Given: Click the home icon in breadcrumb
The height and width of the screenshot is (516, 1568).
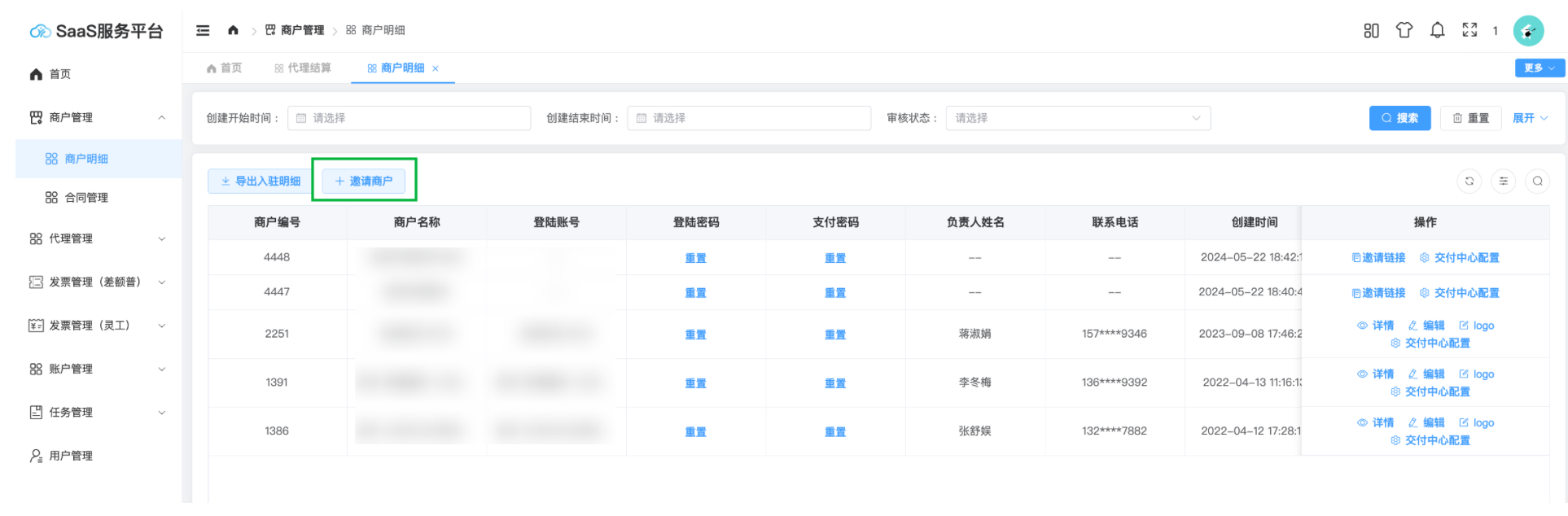Looking at the screenshot, I should (233, 30).
